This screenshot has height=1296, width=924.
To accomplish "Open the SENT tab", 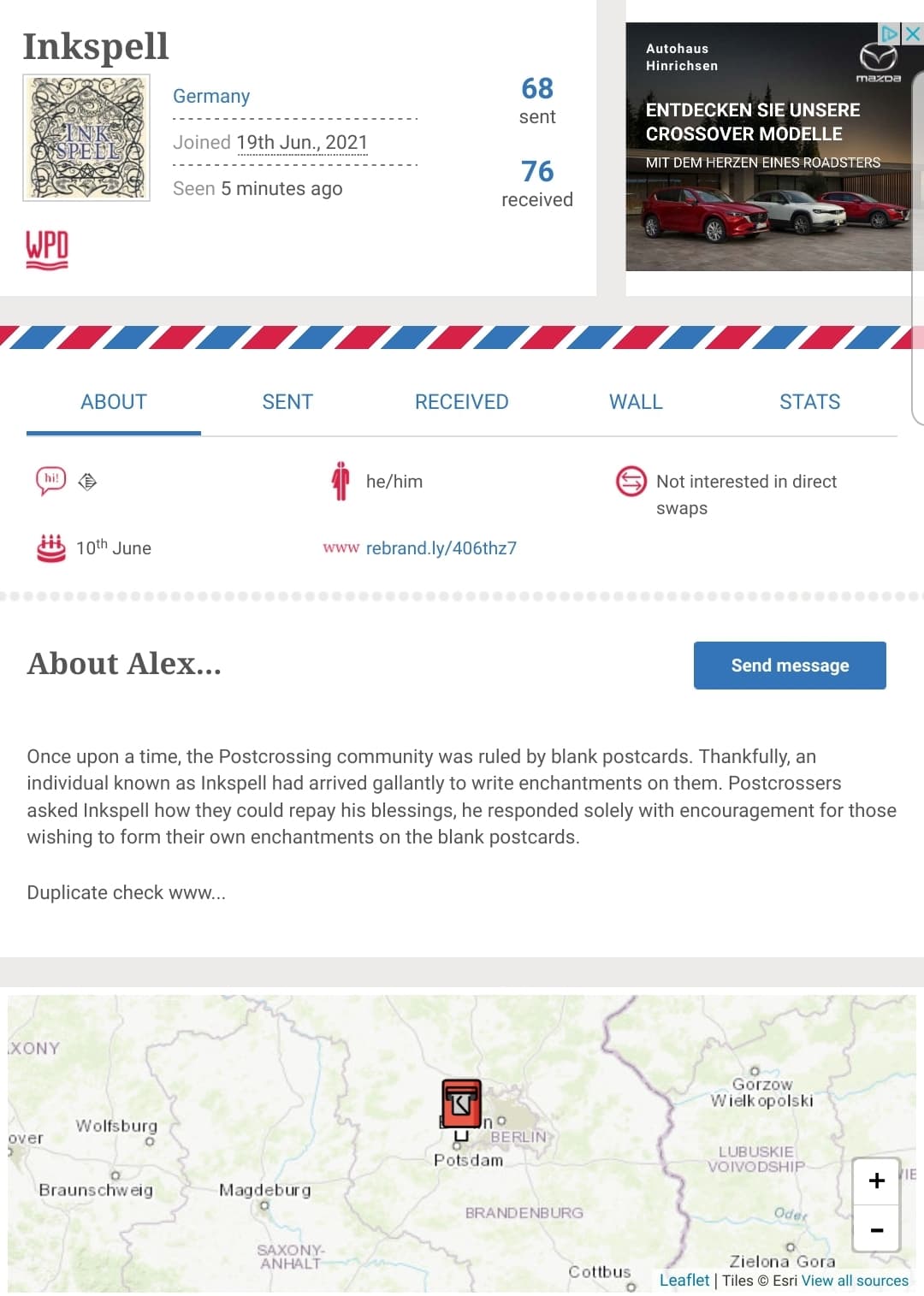I will [287, 402].
